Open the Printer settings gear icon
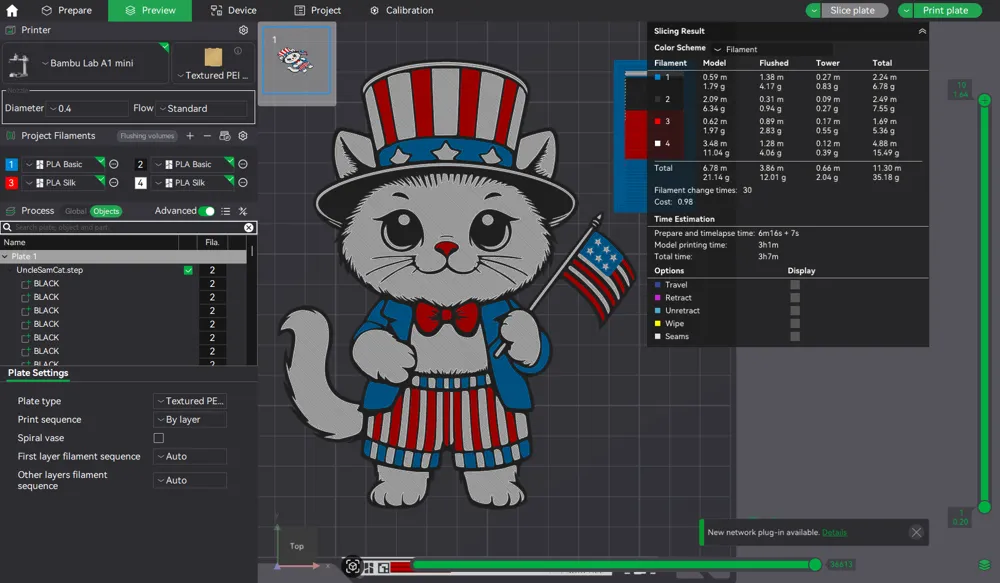Screen dimensions: 1000x583 (x=242, y=31)
